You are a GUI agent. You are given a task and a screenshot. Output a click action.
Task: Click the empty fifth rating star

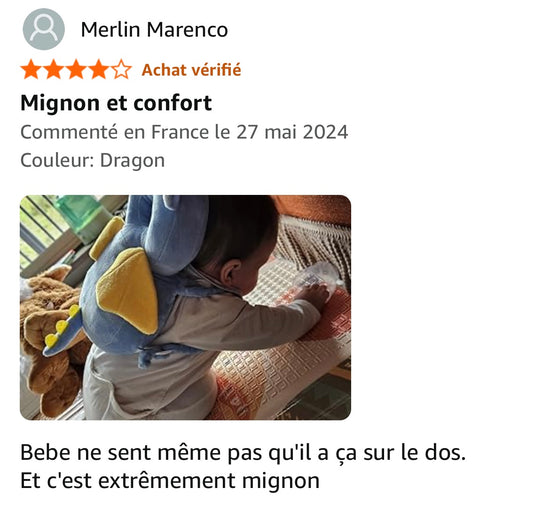121,69
